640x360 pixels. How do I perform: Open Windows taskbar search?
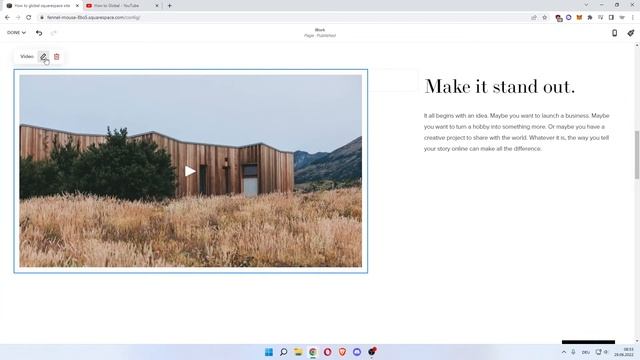point(283,352)
